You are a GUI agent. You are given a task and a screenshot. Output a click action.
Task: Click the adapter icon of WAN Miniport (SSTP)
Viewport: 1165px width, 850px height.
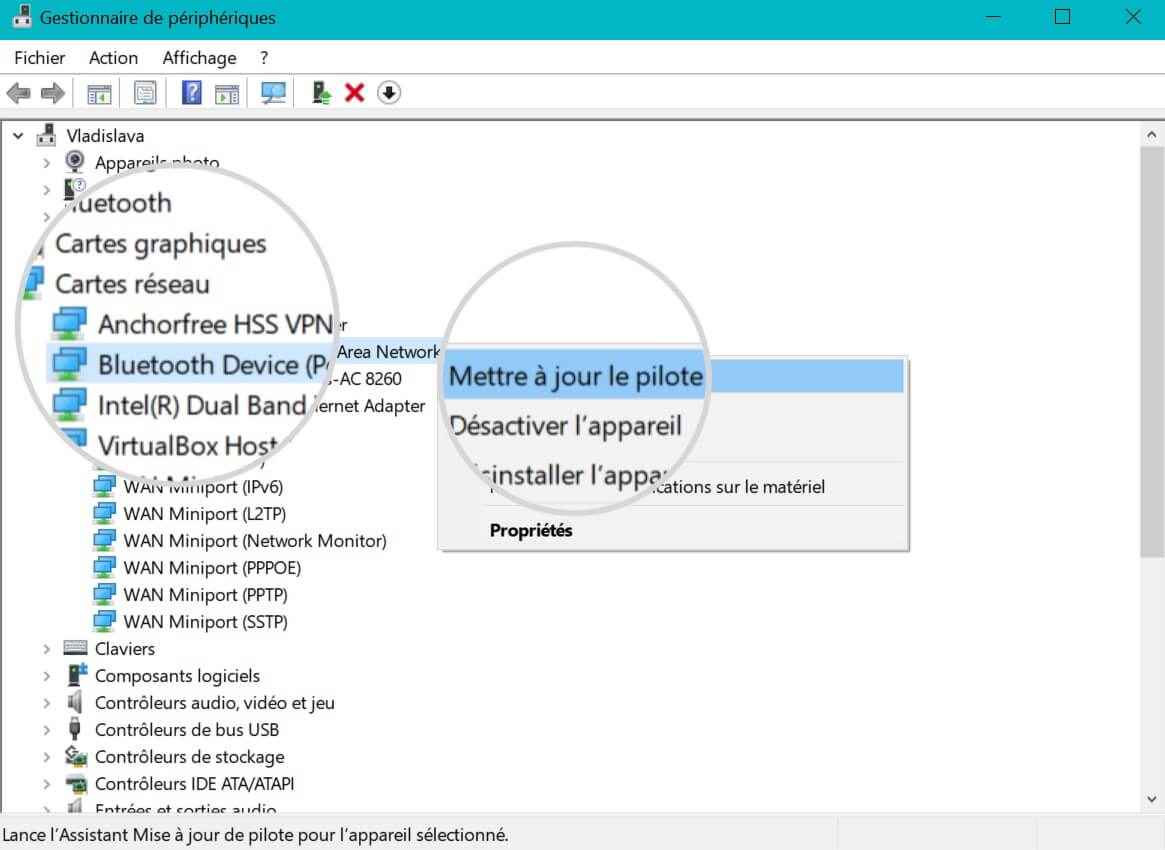[x=104, y=621]
